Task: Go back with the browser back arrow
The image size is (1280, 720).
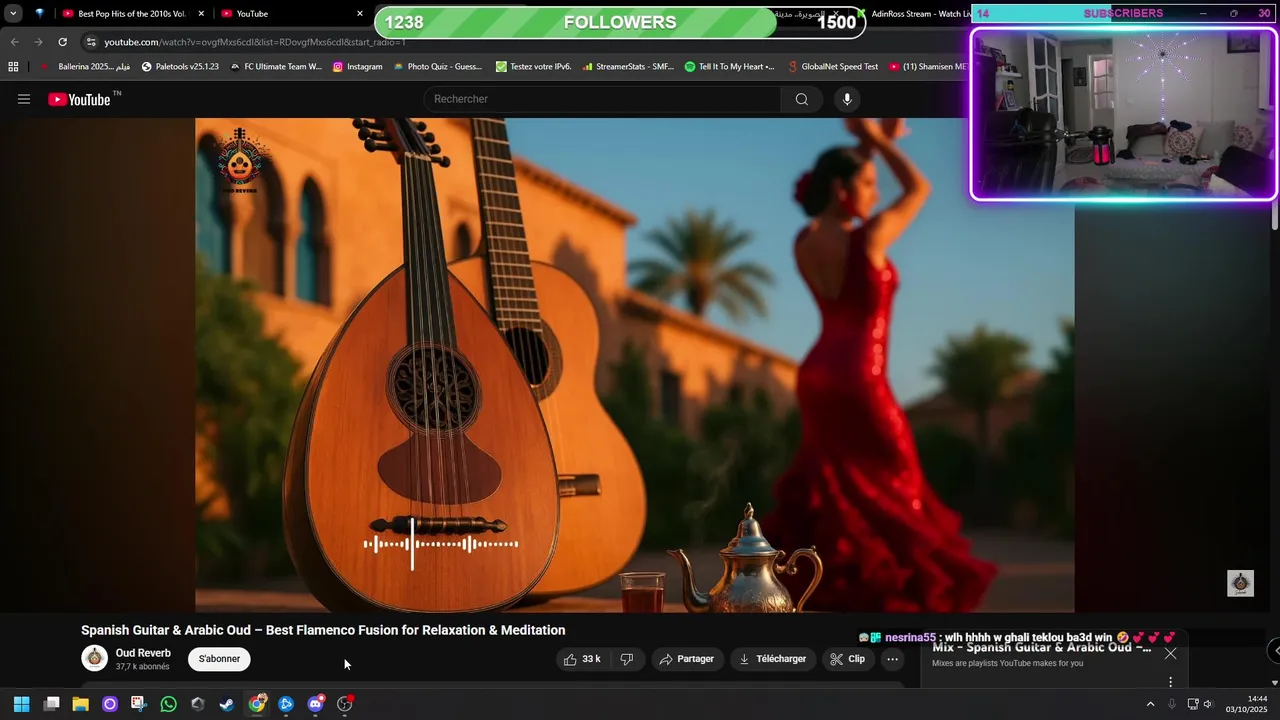Action: coord(14,42)
